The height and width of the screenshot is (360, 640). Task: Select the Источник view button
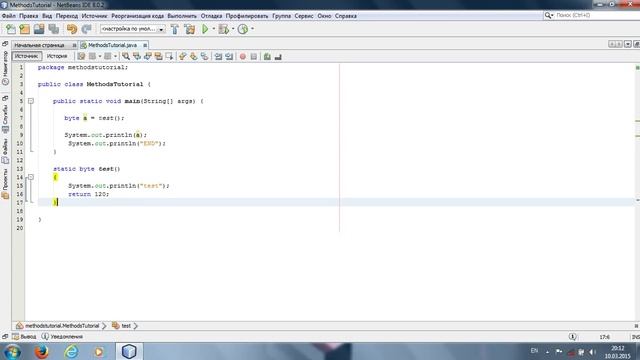point(27,56)
